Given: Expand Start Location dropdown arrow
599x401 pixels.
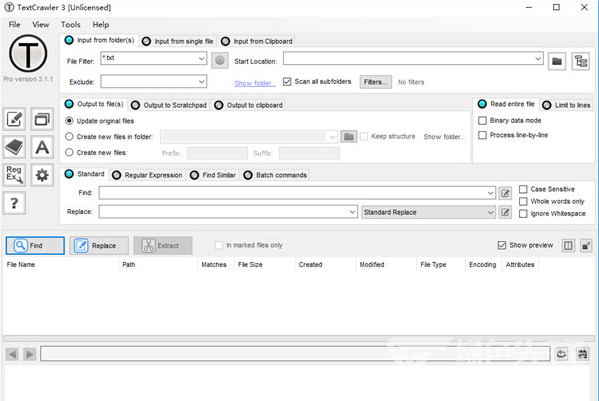Looking at the screenshot, I should click(538, 58).
